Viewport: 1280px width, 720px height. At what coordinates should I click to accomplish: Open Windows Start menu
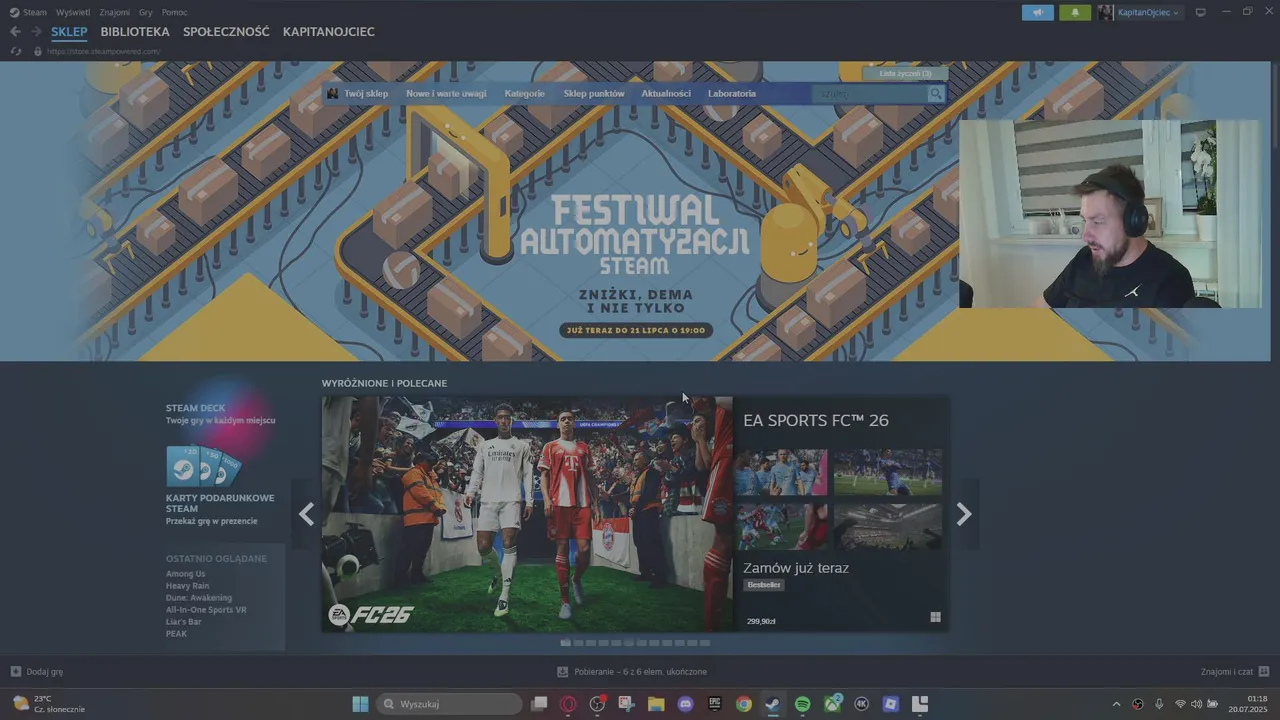point(360,704)
